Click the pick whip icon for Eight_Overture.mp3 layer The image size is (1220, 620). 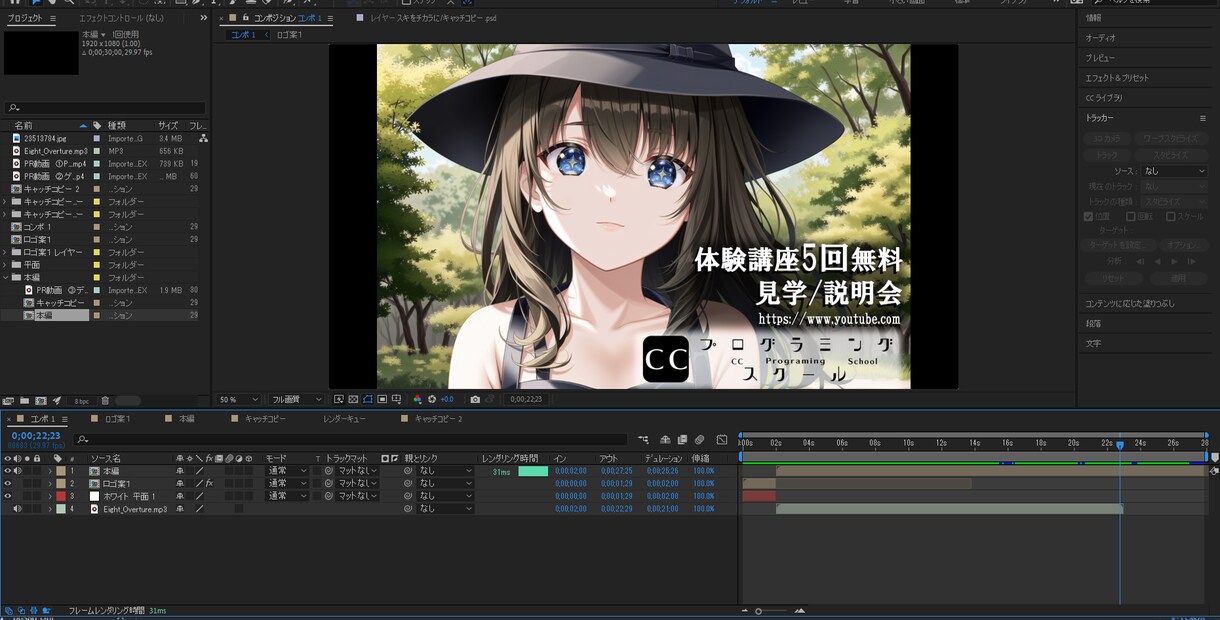click(408, 509)
